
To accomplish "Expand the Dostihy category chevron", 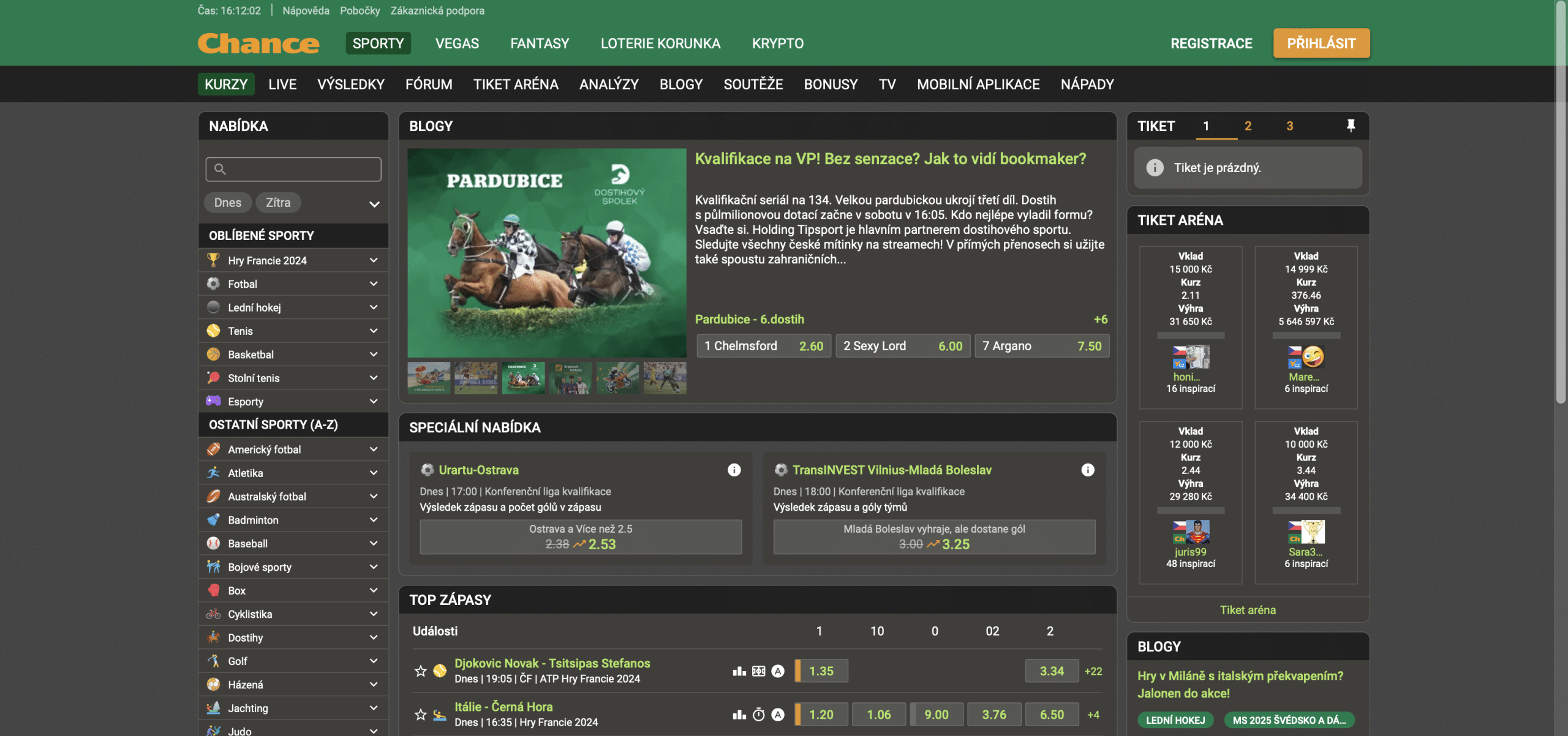I will (x=374, y=637).
